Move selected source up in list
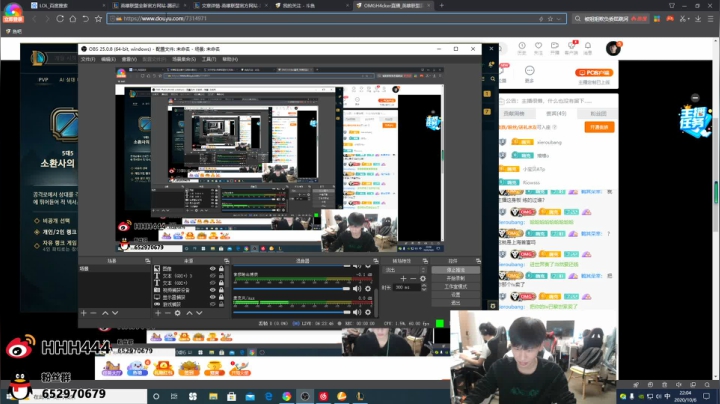This screenshot has height=404, width=720. (x=189, y=313)
